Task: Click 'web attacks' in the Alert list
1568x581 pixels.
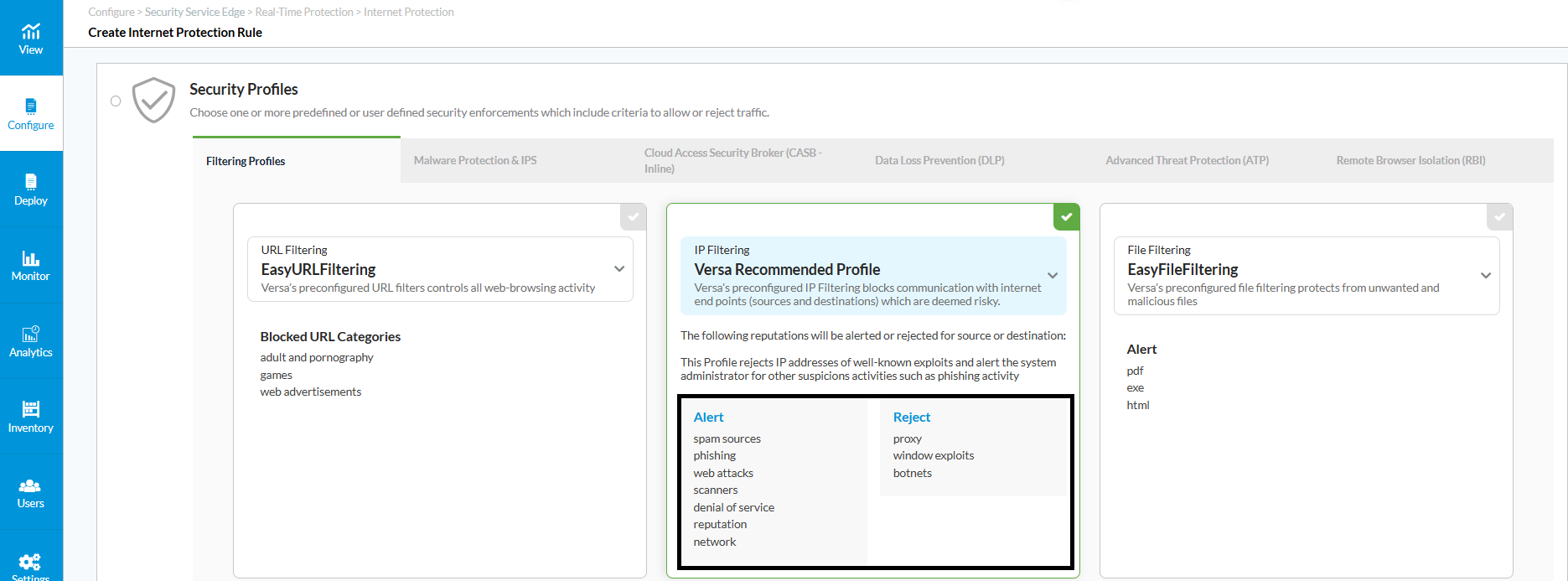Action: pos(723,473)
